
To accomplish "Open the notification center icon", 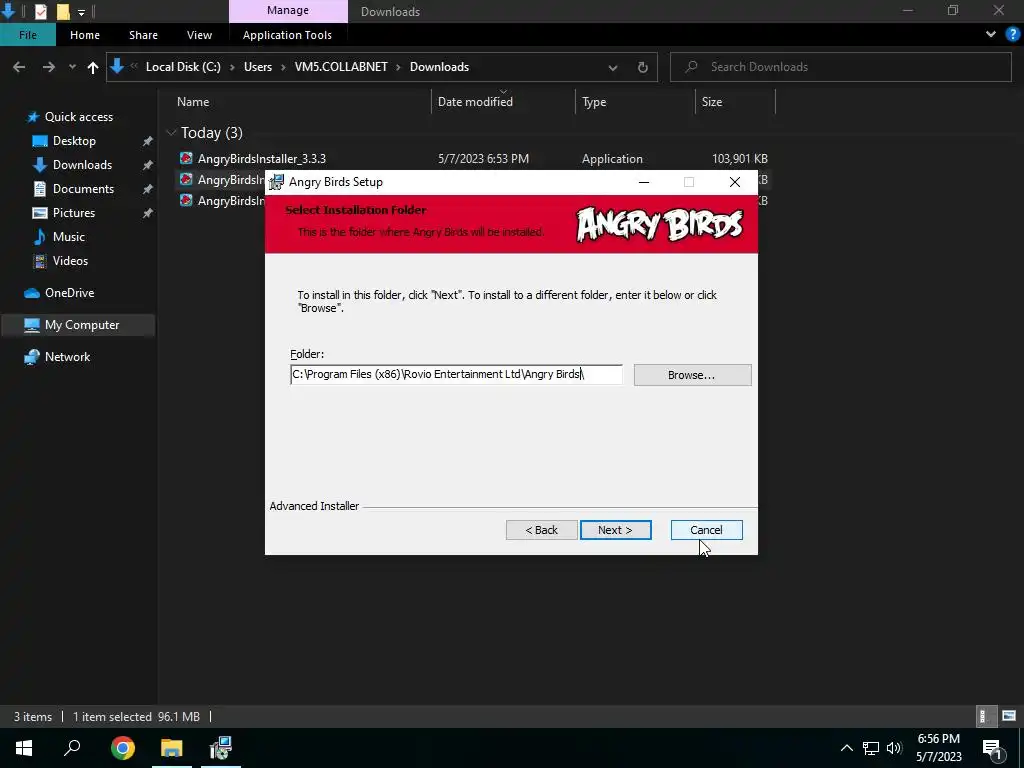I will 993,748.
